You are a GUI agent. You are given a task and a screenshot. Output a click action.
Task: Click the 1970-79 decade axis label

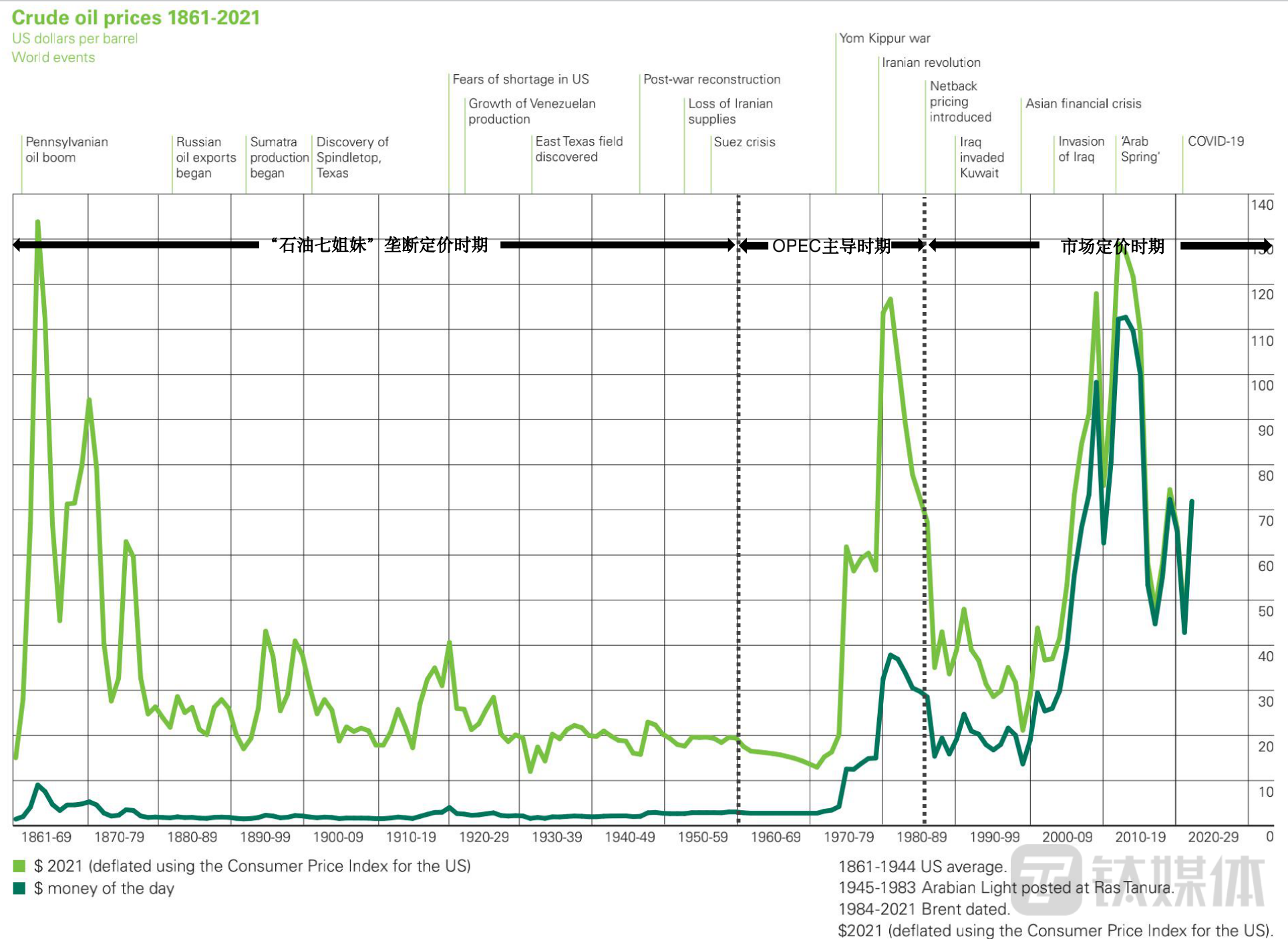pos(848,837)
